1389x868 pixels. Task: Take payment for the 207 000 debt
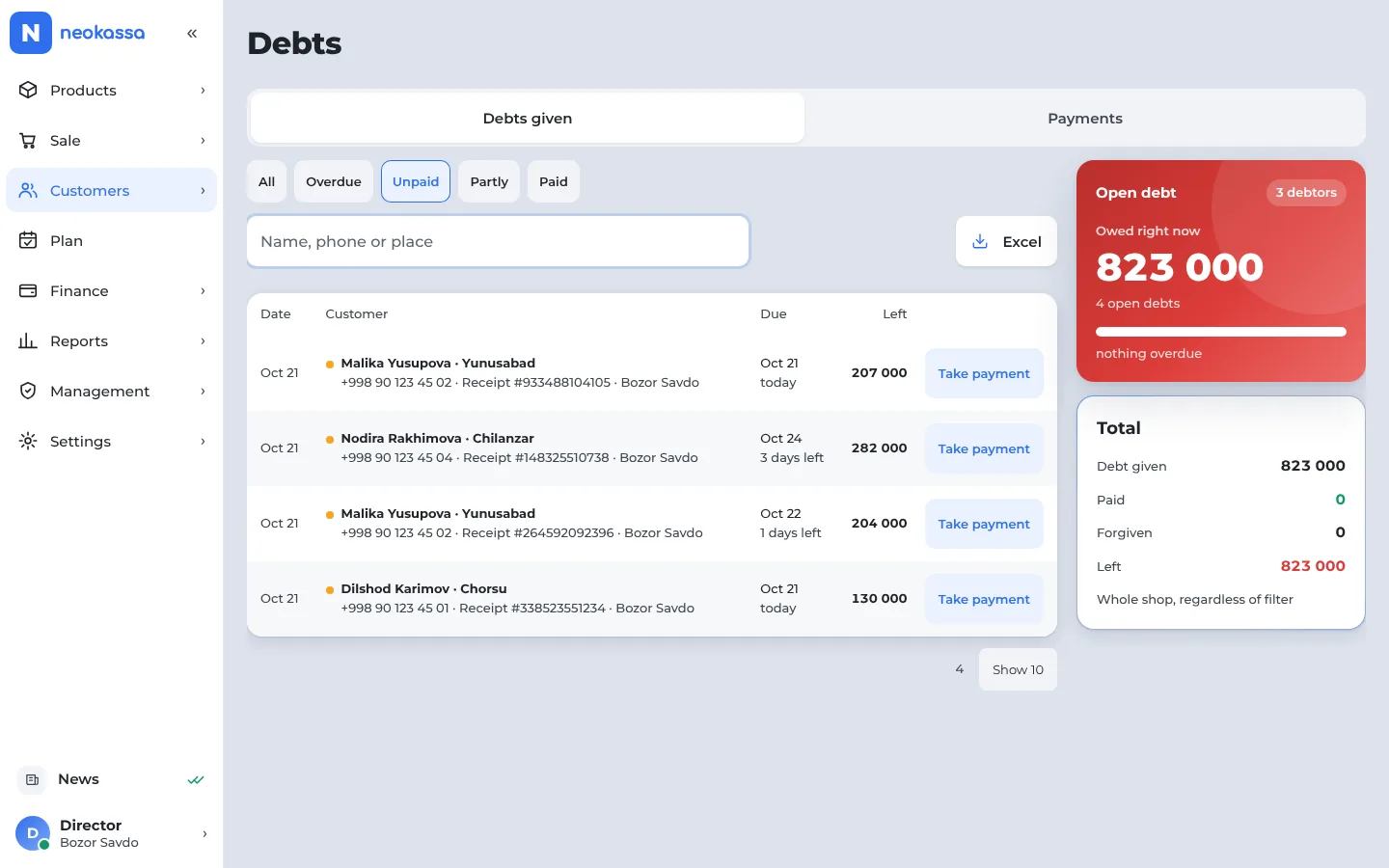984,373
